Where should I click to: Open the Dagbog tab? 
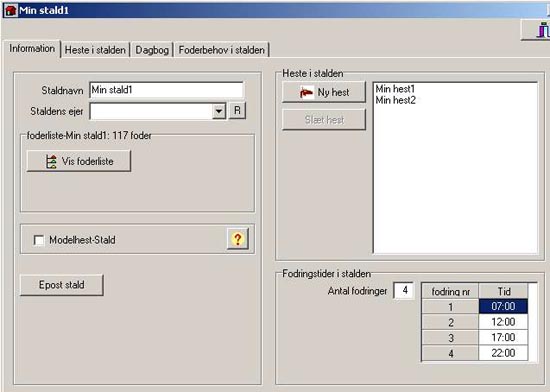point(152,50)
